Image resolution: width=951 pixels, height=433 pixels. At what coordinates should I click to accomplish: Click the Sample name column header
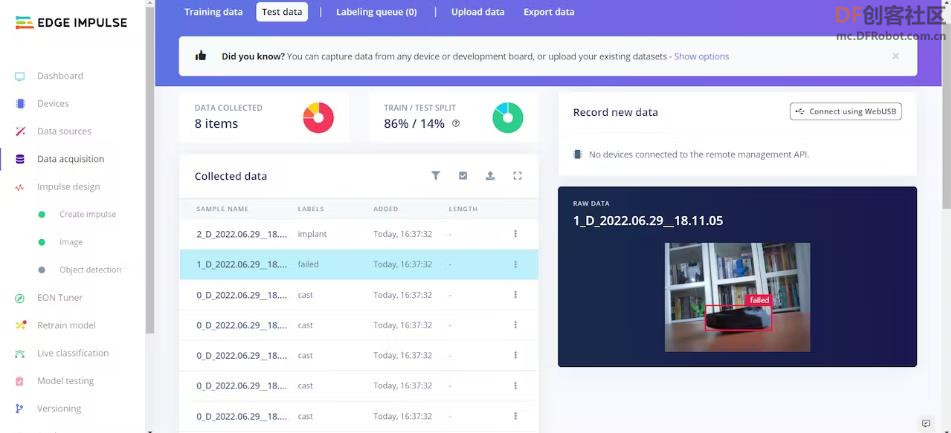(222, 209)
